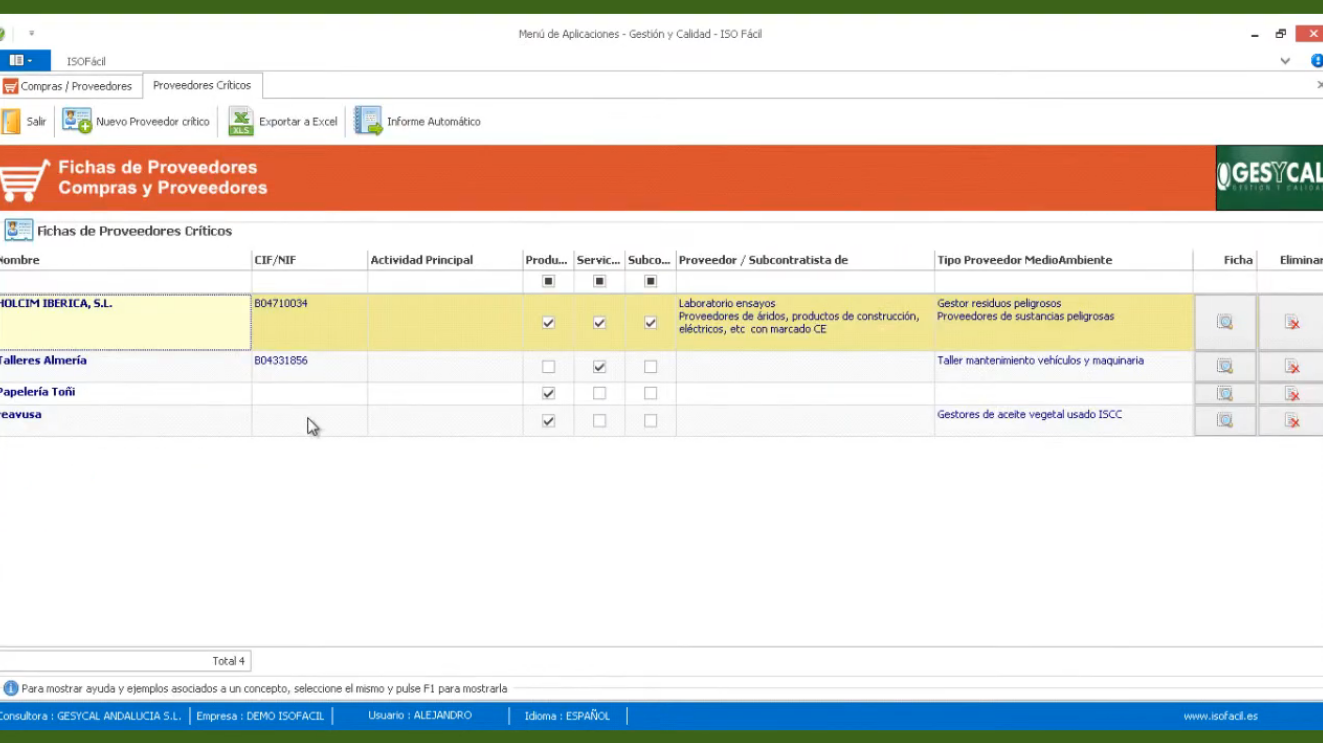This screenshot has width=1323, height=743.
Task: Click the Salir exit toolbar button
Action: [24, 122]
